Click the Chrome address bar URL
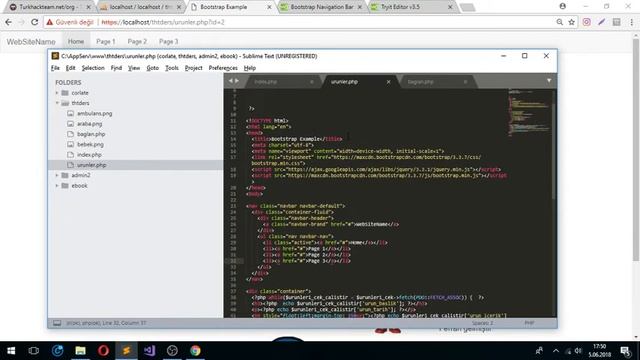The image size is (640, 360). (x=163, y=22)
